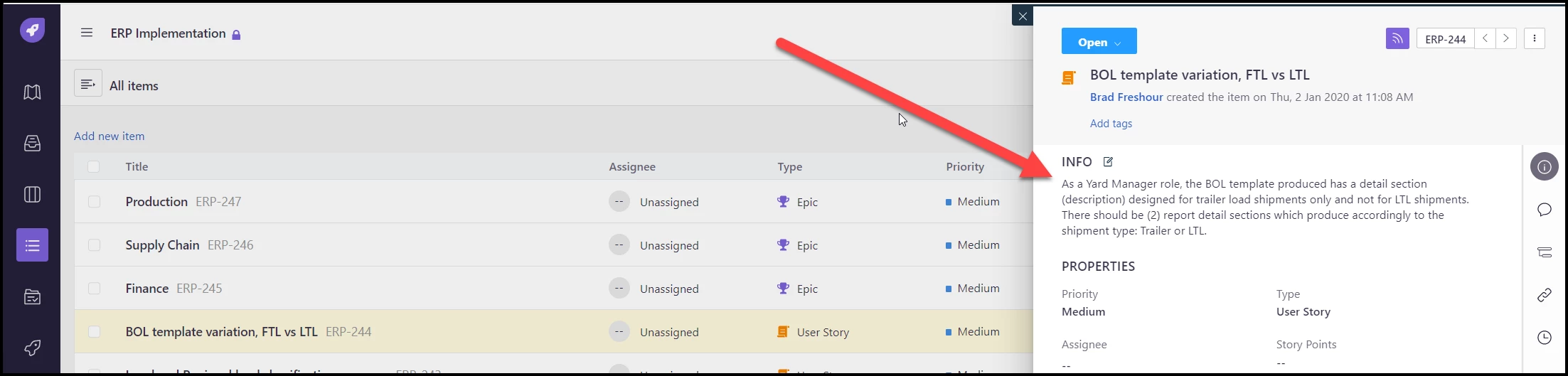Select the active list view in sidebar

pos(32,245)
